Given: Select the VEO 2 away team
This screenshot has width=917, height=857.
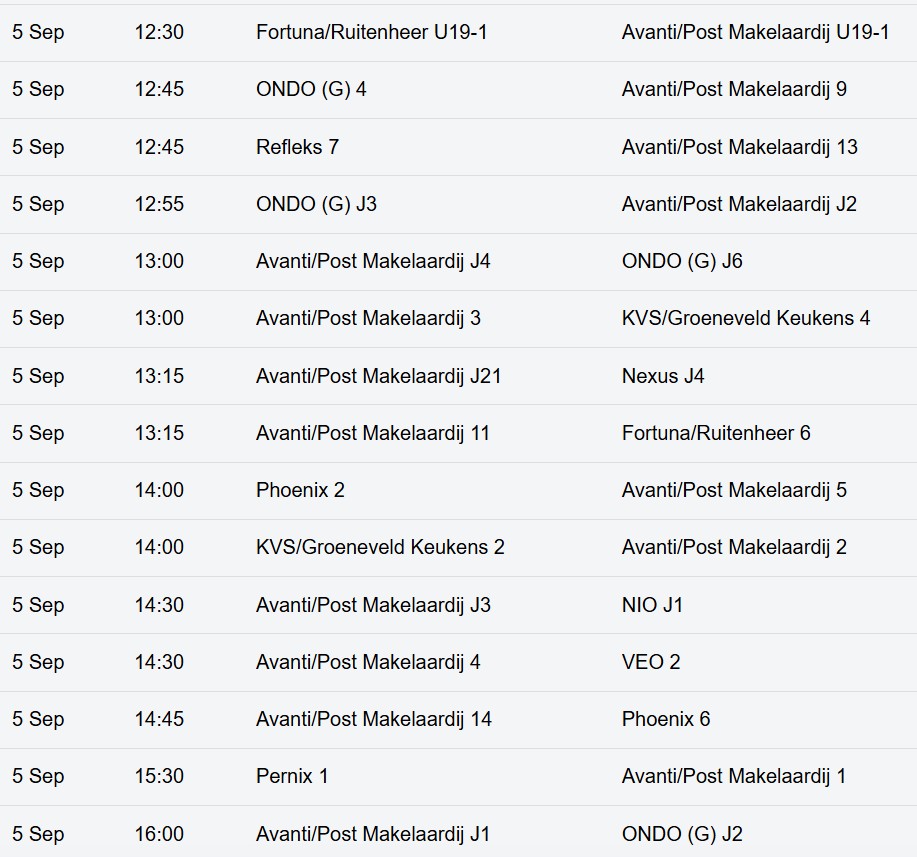Looking at the screenshot, I should 651,662.
